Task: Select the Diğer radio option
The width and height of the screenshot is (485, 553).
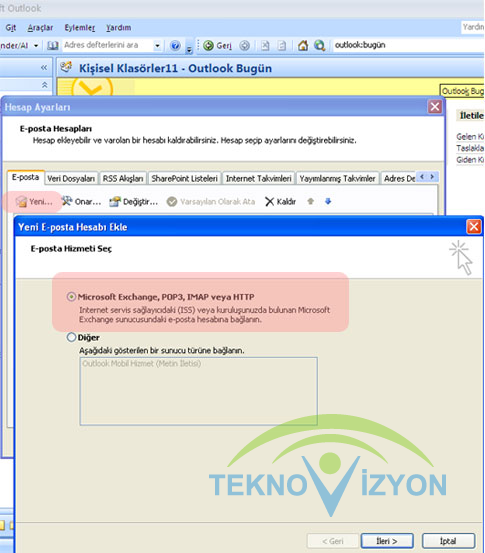Action: coord(71,338)
